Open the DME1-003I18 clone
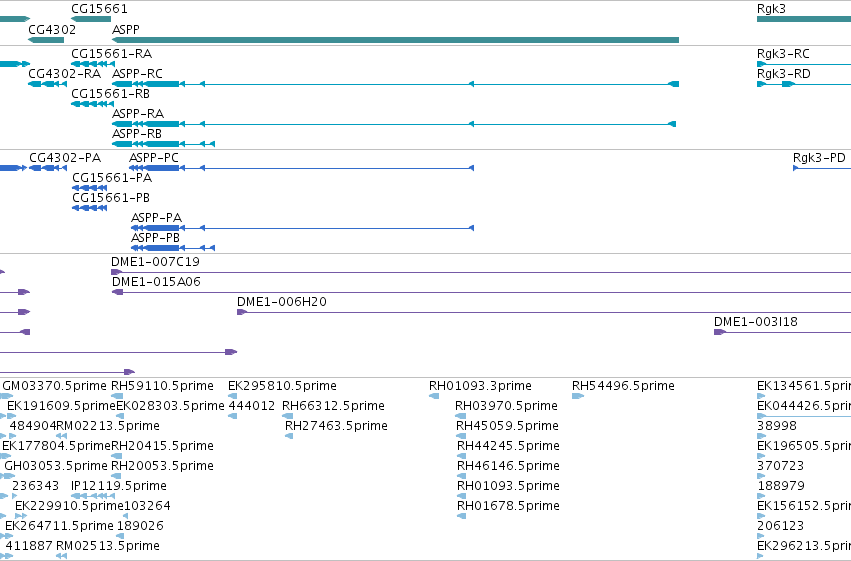Viewport: 851px width, 561px height. [x=755, y=322]
